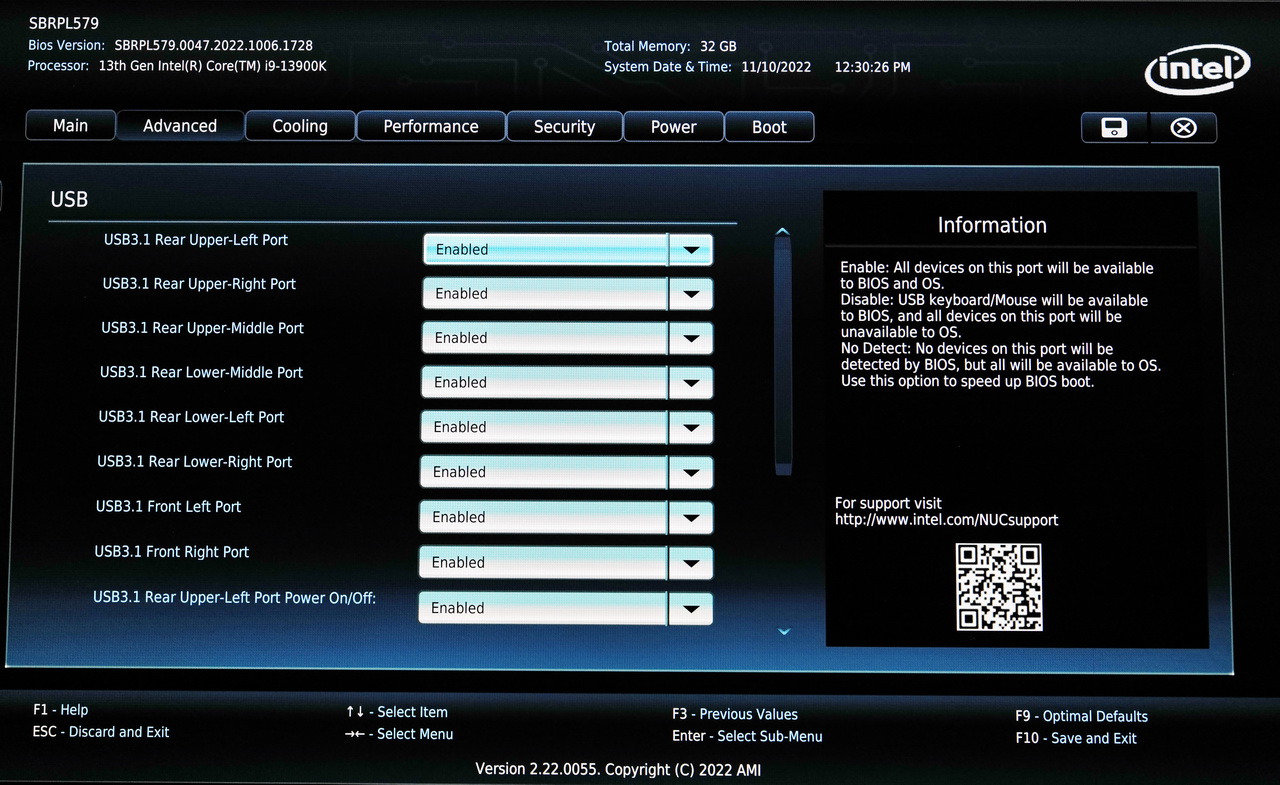Click the vertical scrollbar thumb
The height and width of the screenshot is (785, 1280).
point(783,357)
